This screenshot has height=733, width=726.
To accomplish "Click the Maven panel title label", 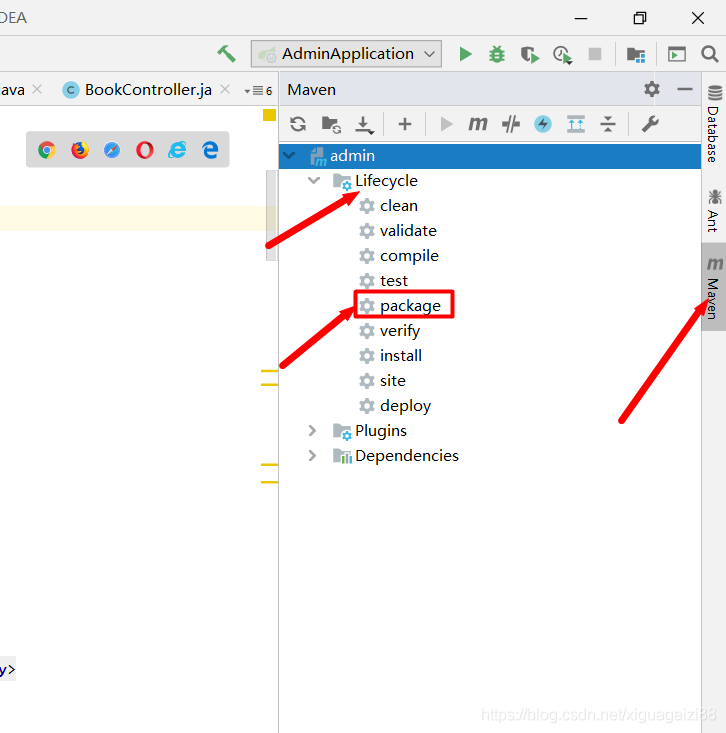I will click(312, 90).
